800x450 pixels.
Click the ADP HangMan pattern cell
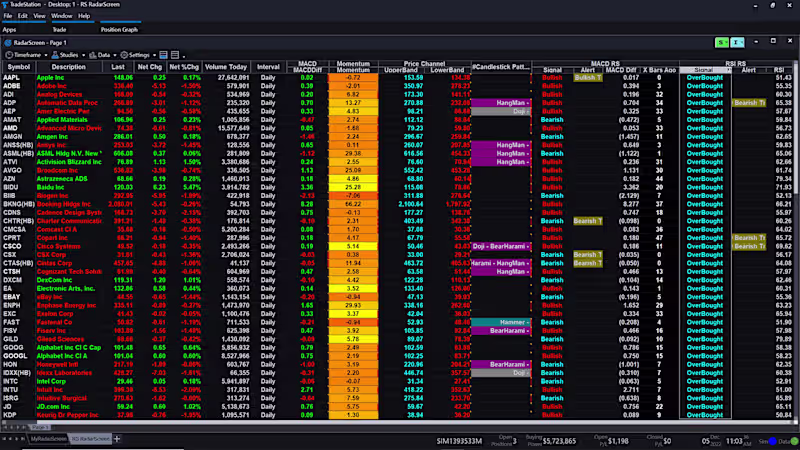click(x=501, y=103)
